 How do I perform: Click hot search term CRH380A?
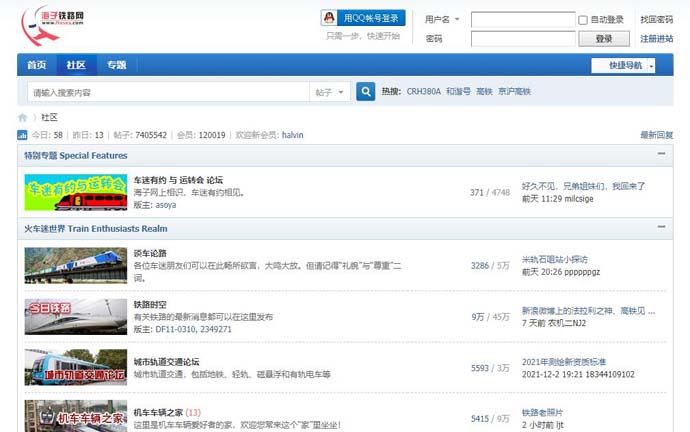pos(423,92)
